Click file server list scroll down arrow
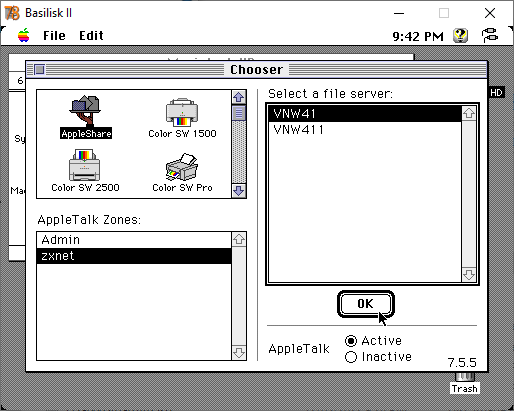The height and width of the screenshot is (411, 514). coord(469,275)
